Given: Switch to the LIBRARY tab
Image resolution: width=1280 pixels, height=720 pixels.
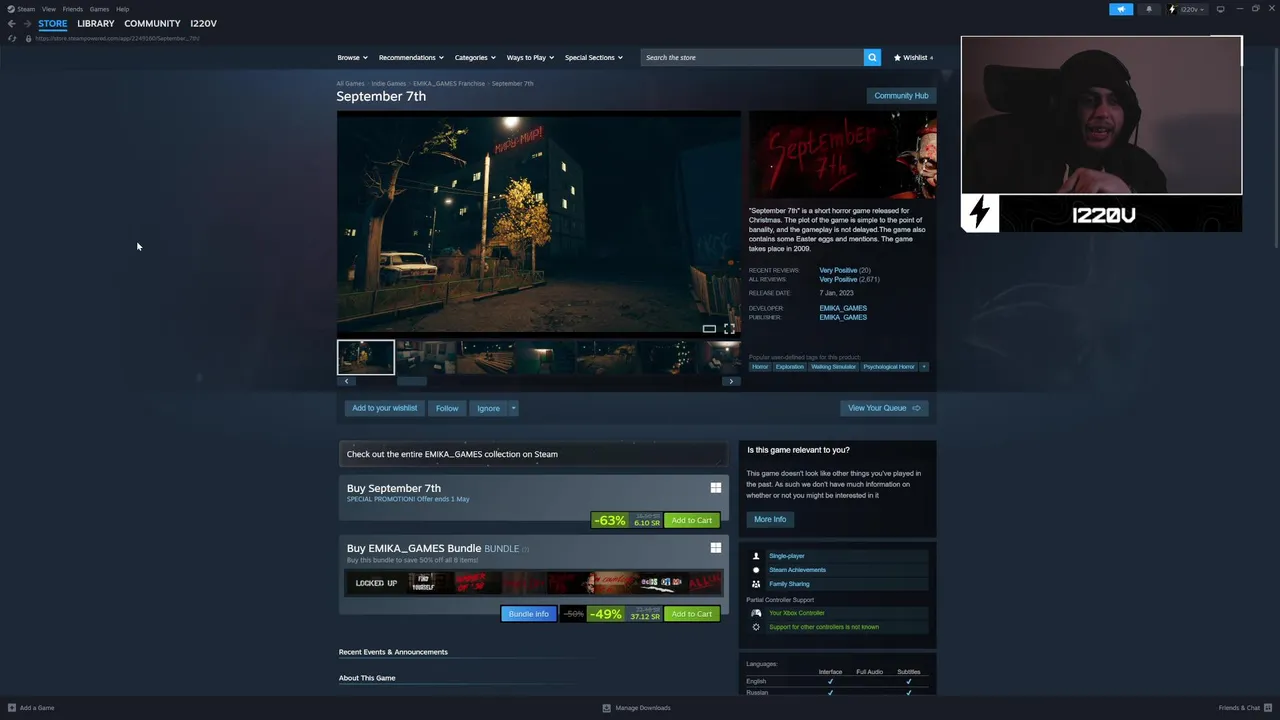Looking at the screenshot, I should tap(96, 23).
